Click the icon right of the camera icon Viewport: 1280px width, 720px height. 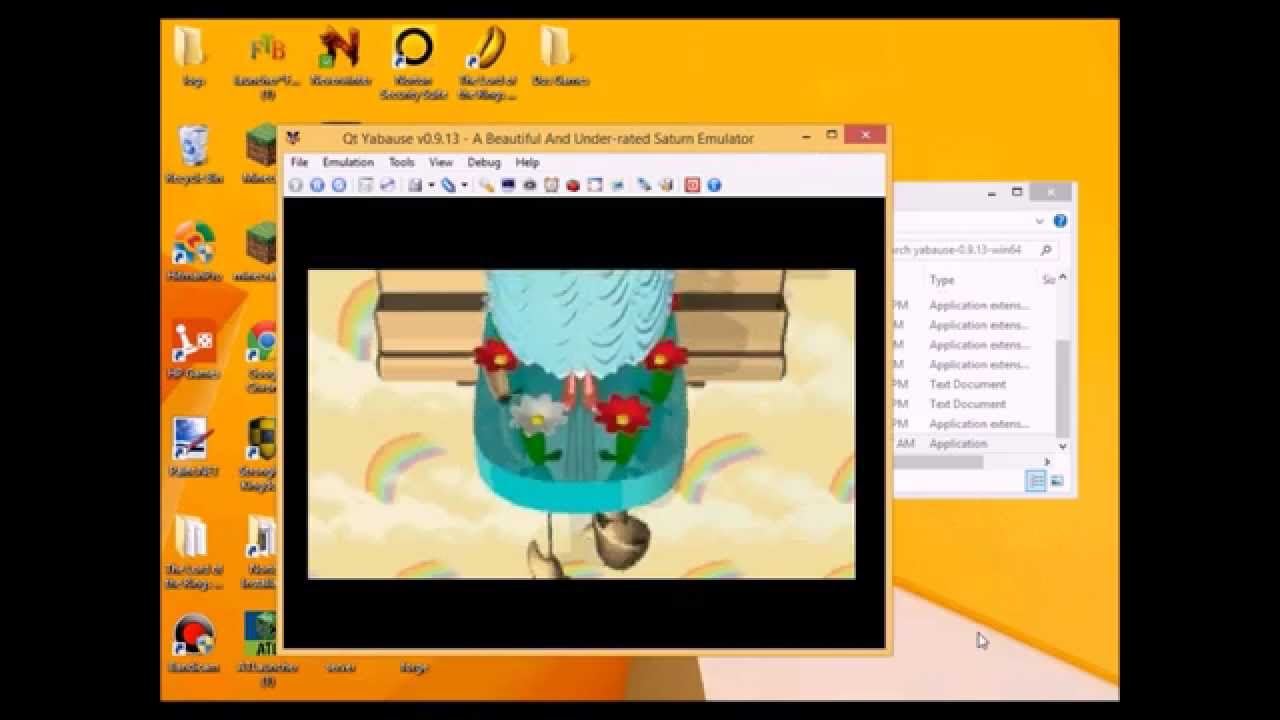pos(551,185)
